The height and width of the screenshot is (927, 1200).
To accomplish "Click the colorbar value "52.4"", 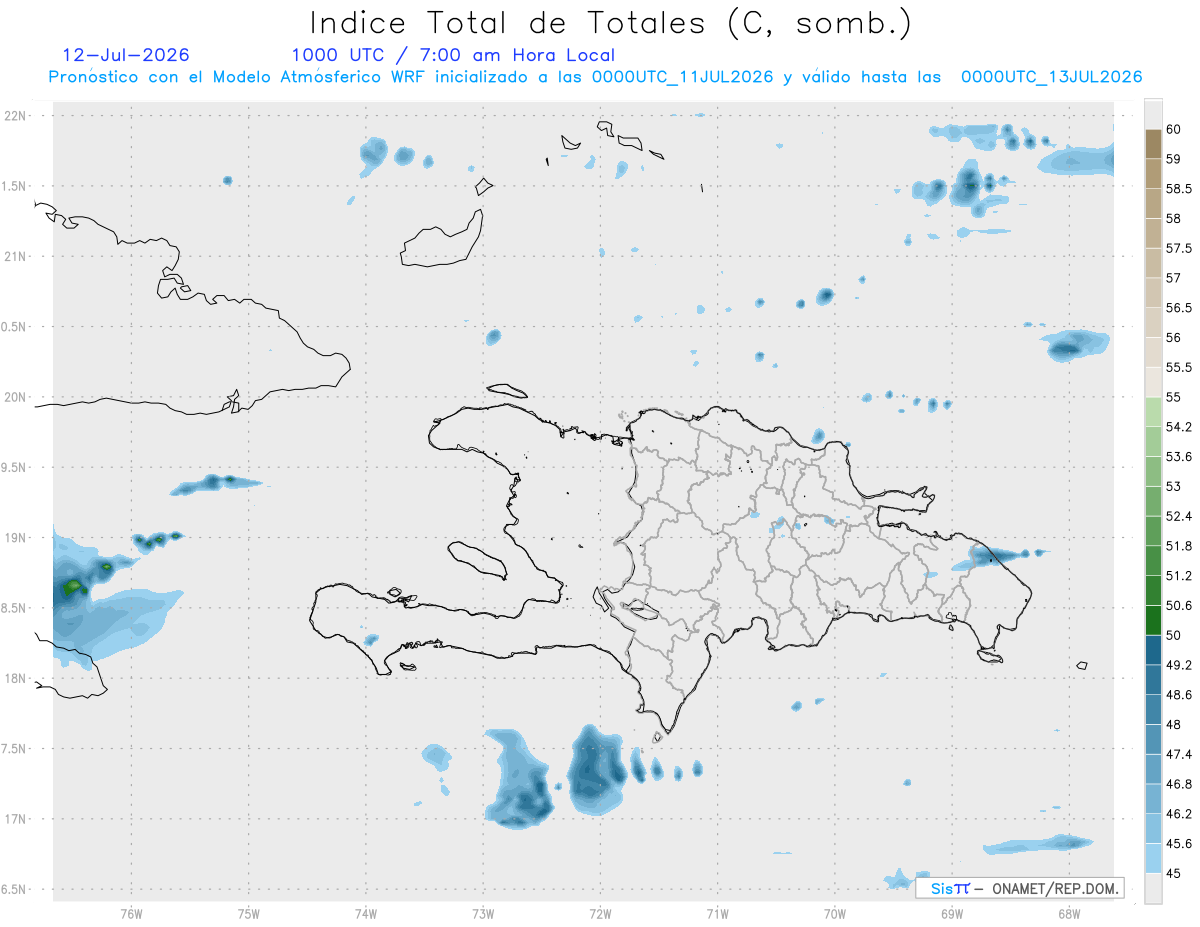I will point(1179,516).
